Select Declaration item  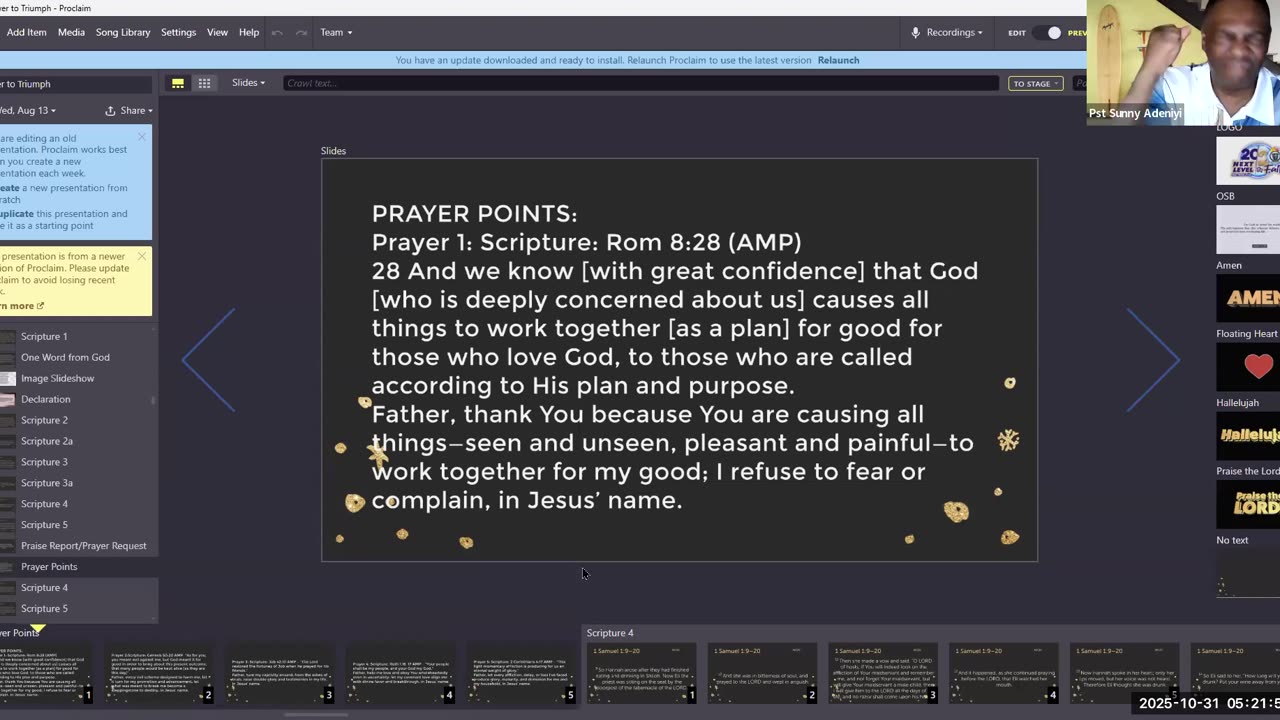pos(77,399)
